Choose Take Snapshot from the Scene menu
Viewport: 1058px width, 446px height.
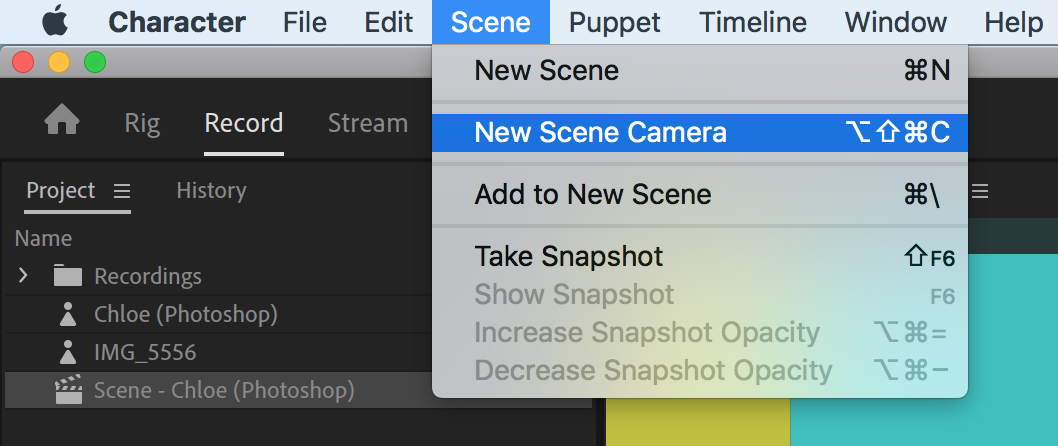pos(568,256)
